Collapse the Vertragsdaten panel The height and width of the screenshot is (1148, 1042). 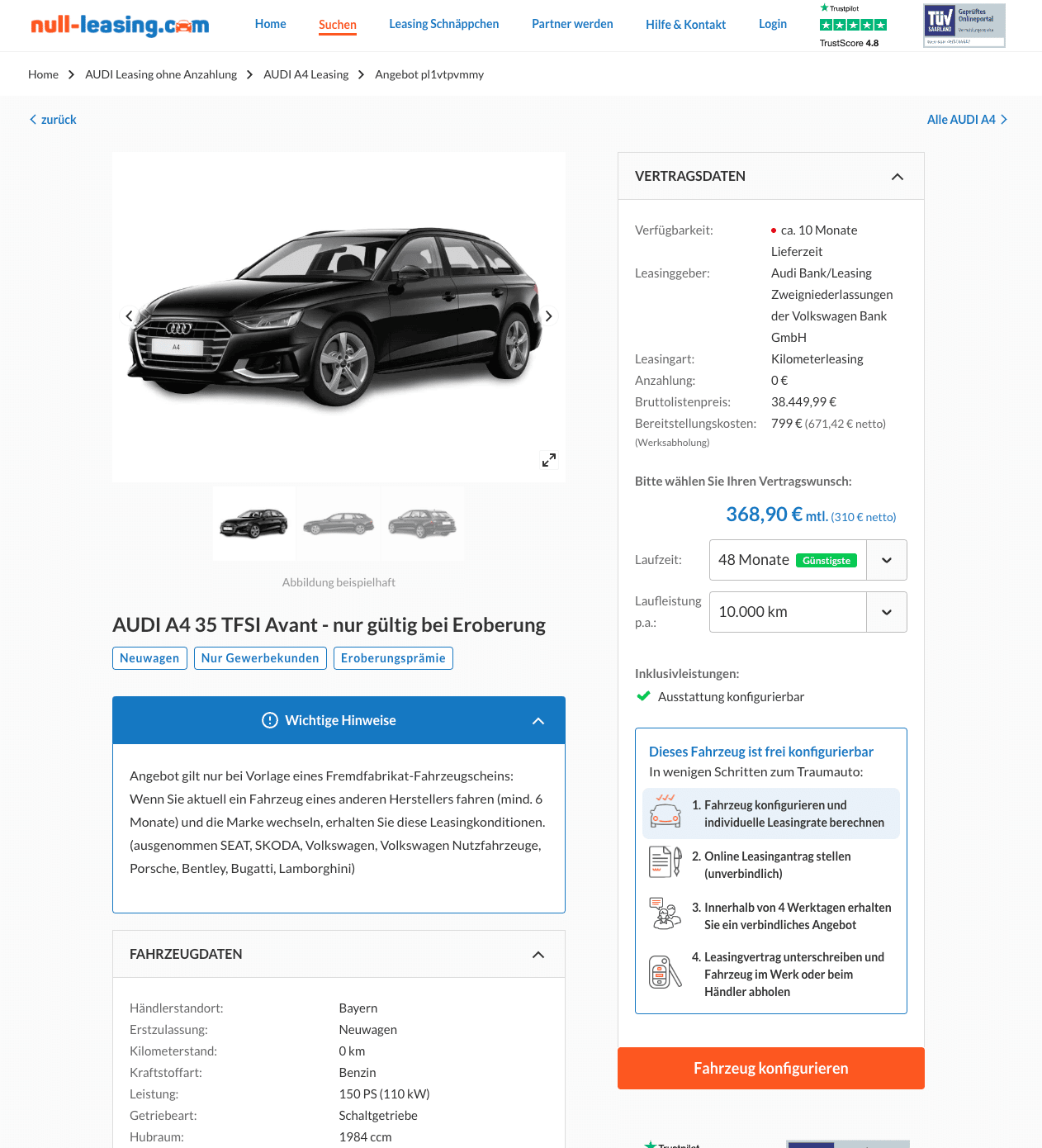898,177
